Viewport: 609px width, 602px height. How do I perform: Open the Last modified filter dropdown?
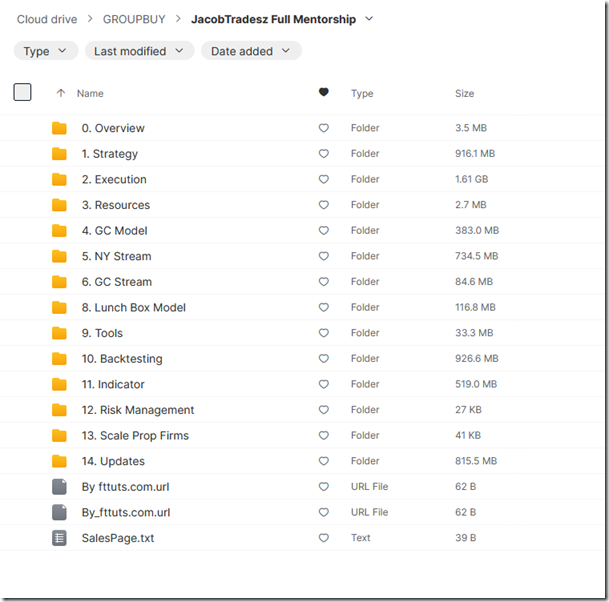click(139, 51)
